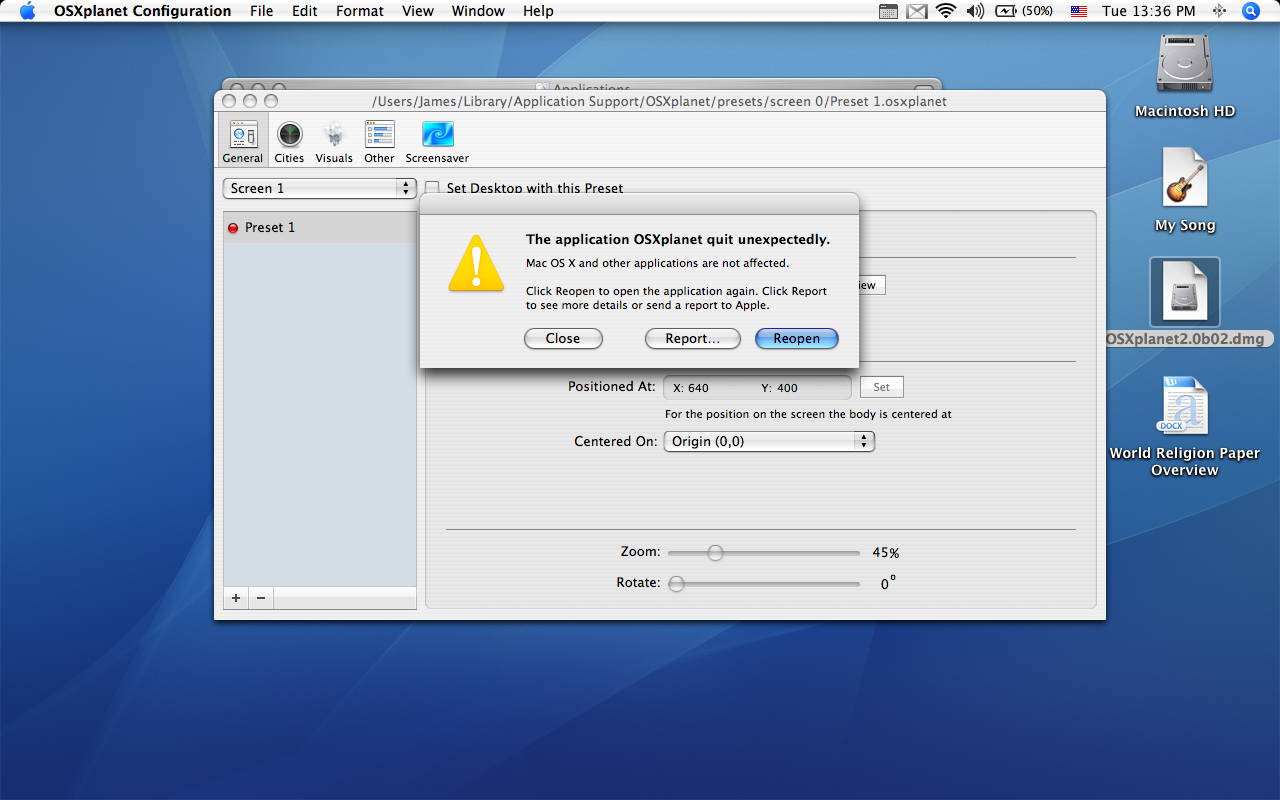This screenshot has height=800, width=1280.
Task: Click the Set button beside position
Action: click(x=882, y=387)
